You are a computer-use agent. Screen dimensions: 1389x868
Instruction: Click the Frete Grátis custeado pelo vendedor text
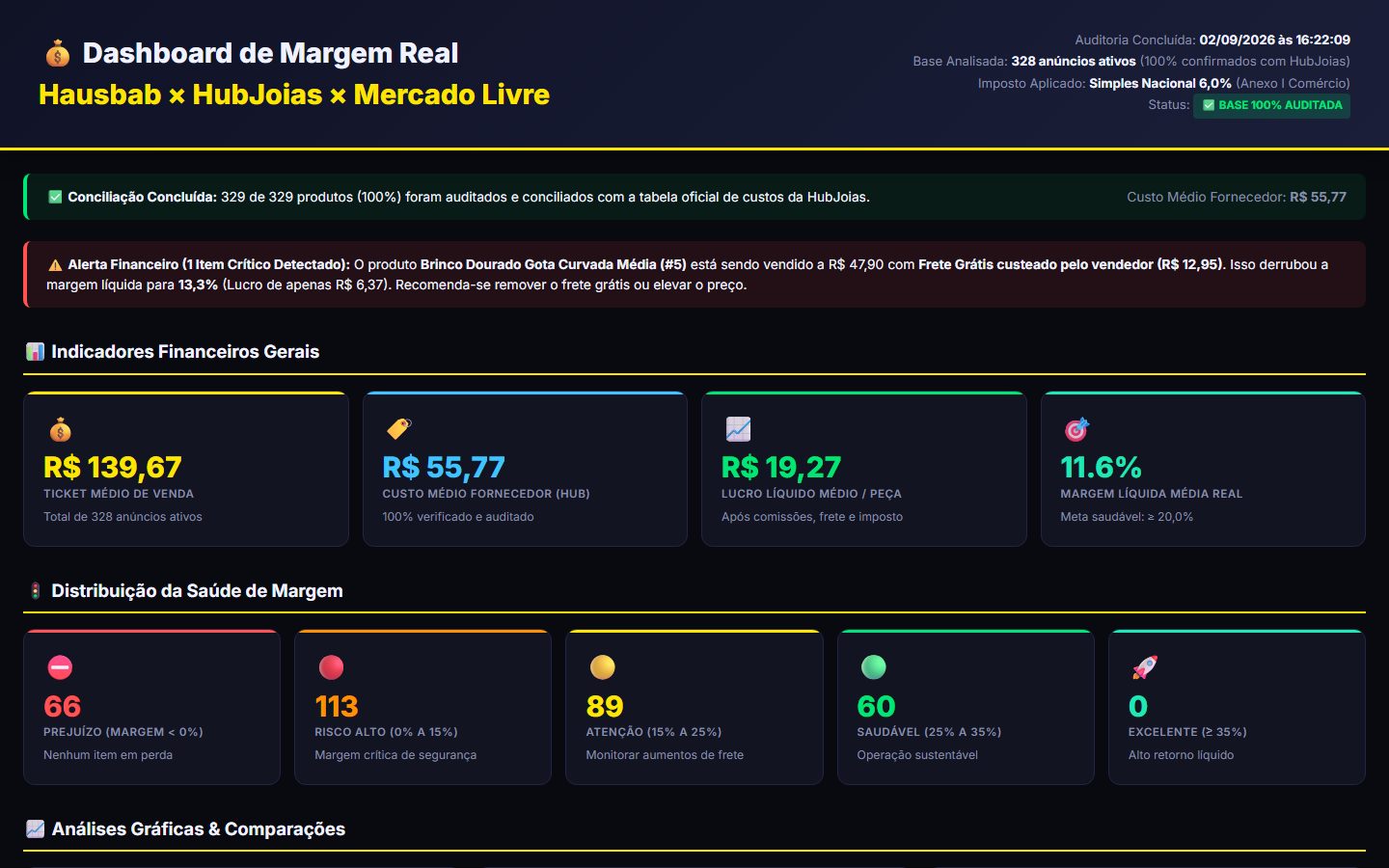coord(1071,264)
